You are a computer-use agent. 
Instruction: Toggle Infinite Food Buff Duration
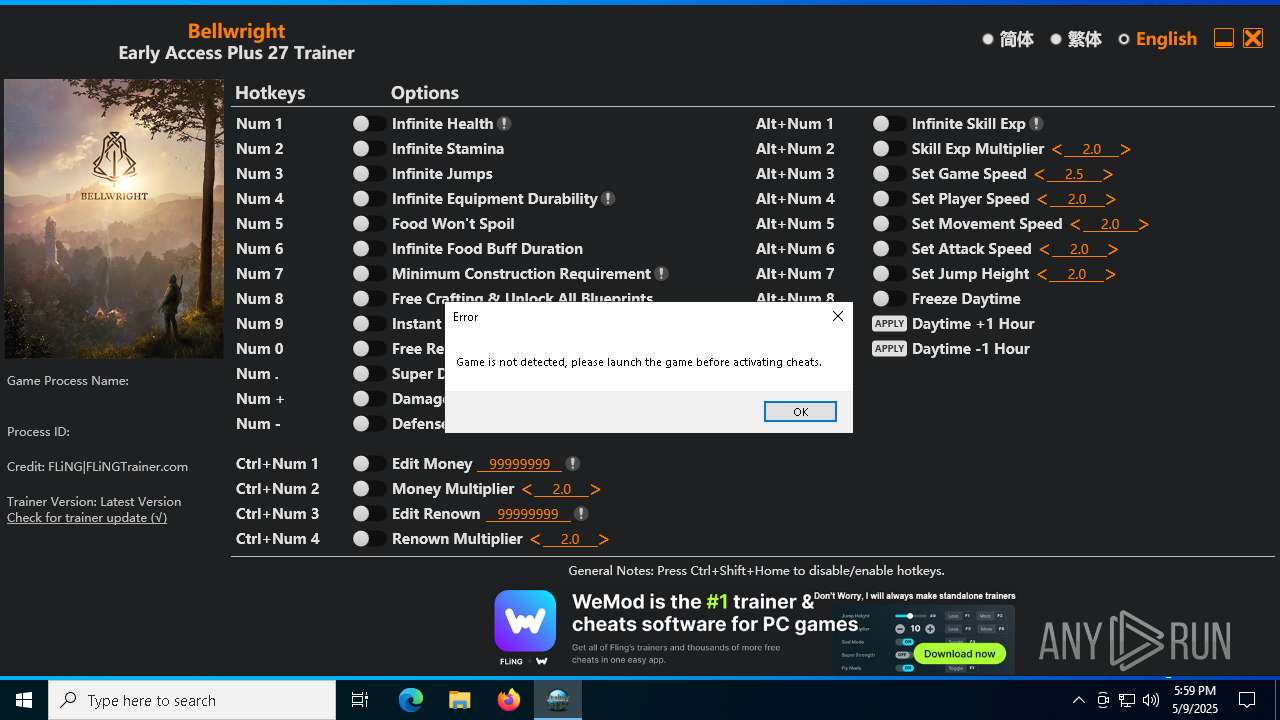369,249
